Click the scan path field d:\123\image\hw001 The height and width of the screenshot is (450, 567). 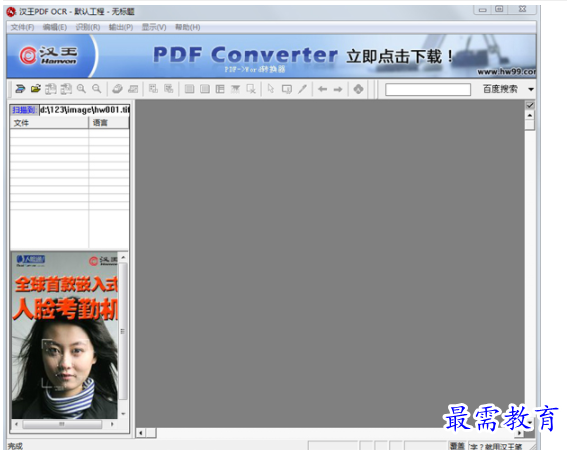pyautogui.click(x=84, y=110)
